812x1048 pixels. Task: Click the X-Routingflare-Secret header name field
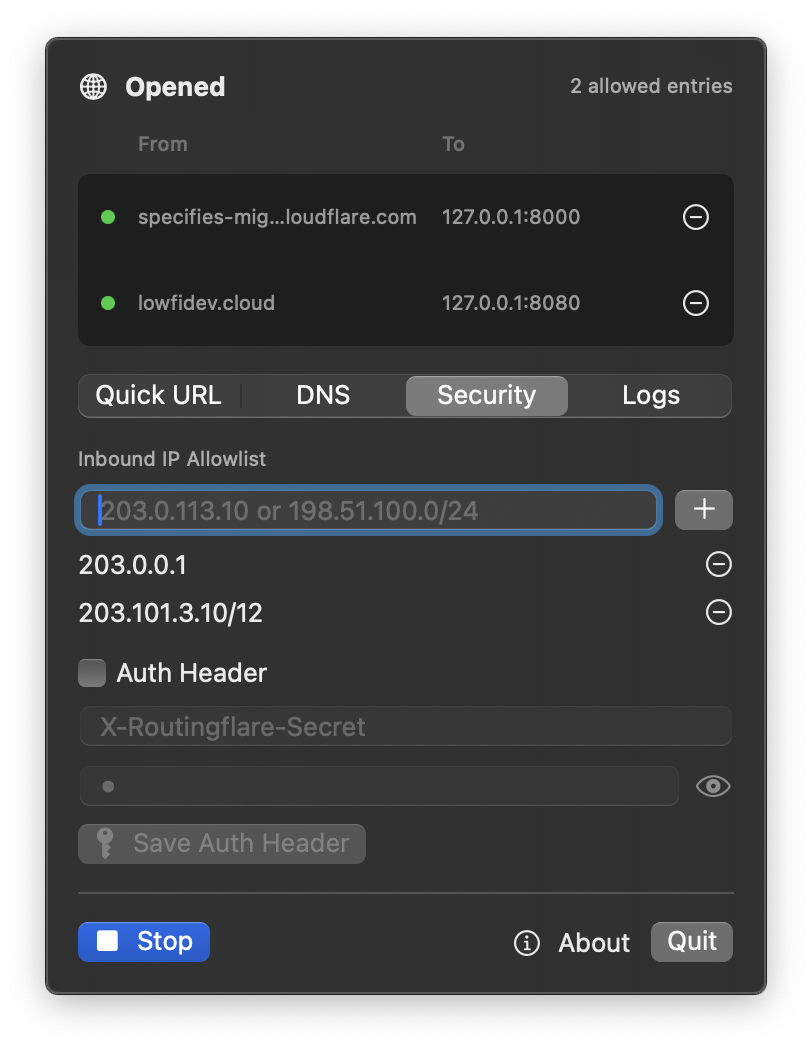(x=406, y=727)
